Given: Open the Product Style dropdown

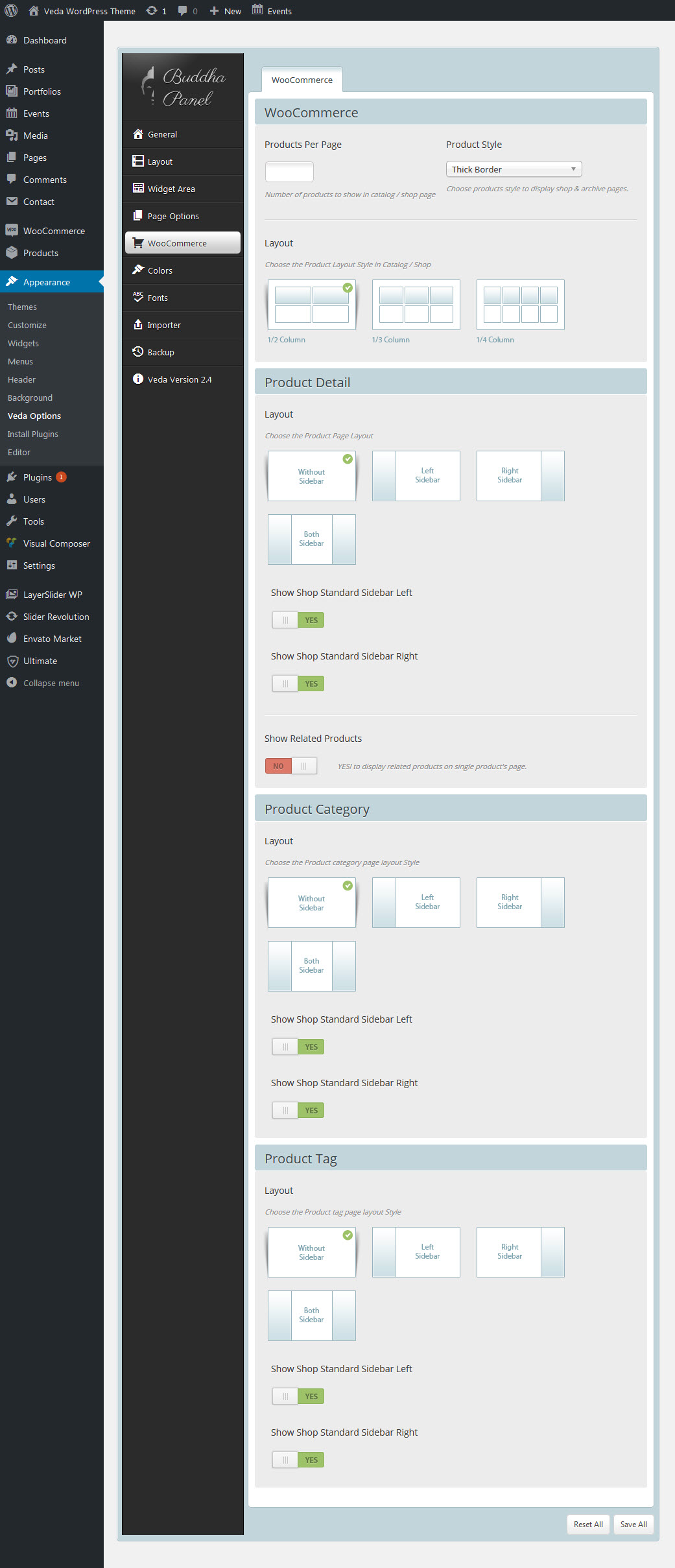Looking at the screenshot, I should pyautogui.click(x=514, y=169).
